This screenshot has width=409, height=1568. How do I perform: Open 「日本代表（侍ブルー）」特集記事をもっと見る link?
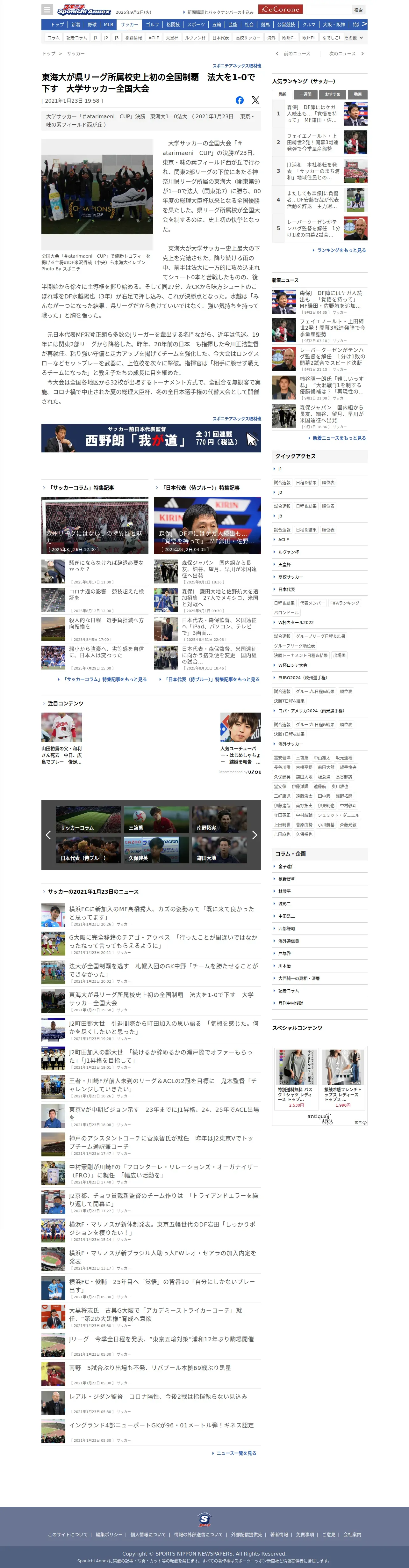(x=209, y=679)
